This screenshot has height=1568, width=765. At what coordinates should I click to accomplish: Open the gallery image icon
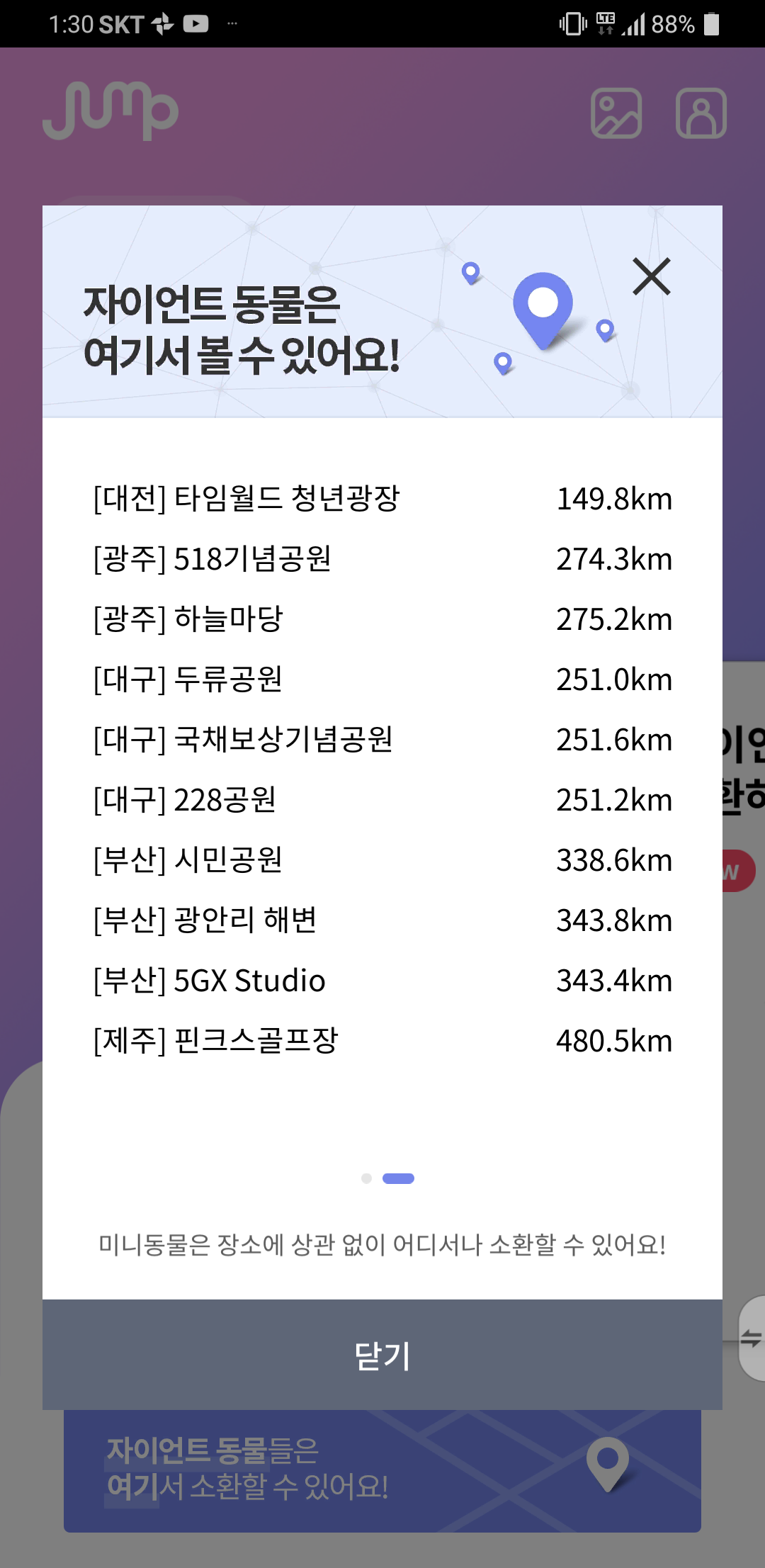coord(616,113)
